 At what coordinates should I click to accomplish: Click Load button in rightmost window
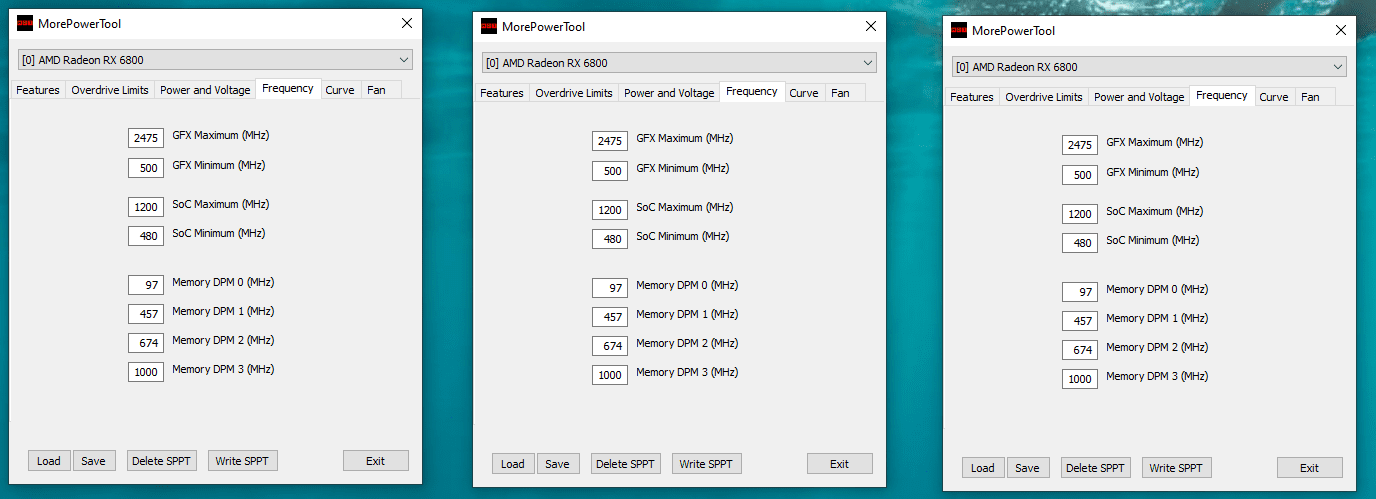(983, 467)
